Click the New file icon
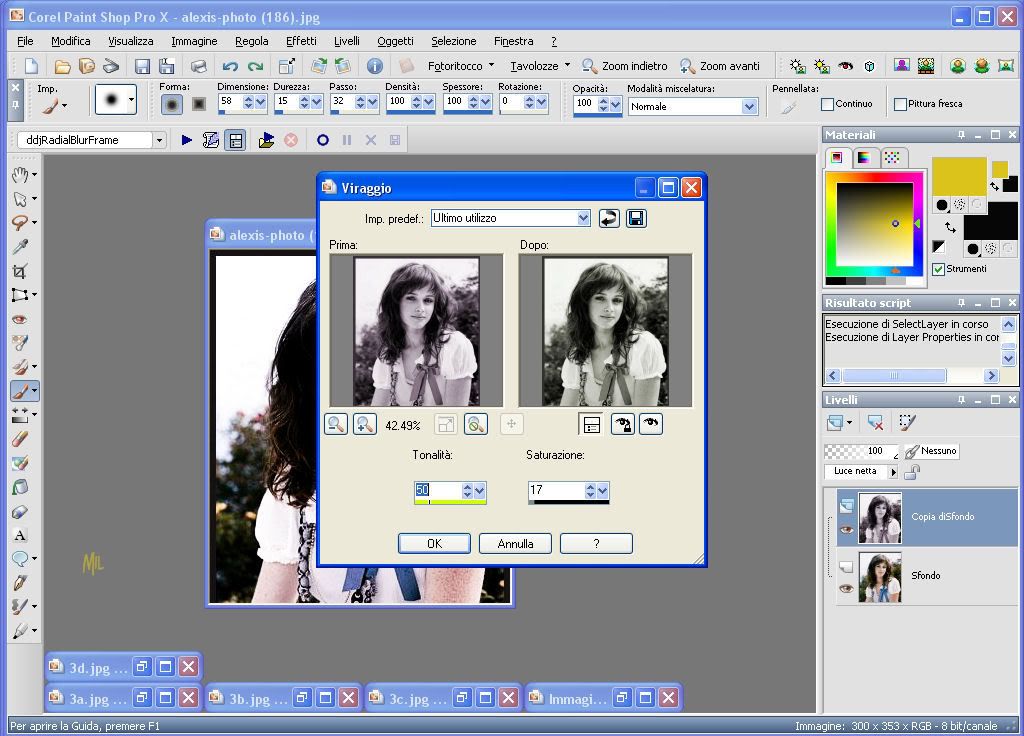 click(31, 66)
